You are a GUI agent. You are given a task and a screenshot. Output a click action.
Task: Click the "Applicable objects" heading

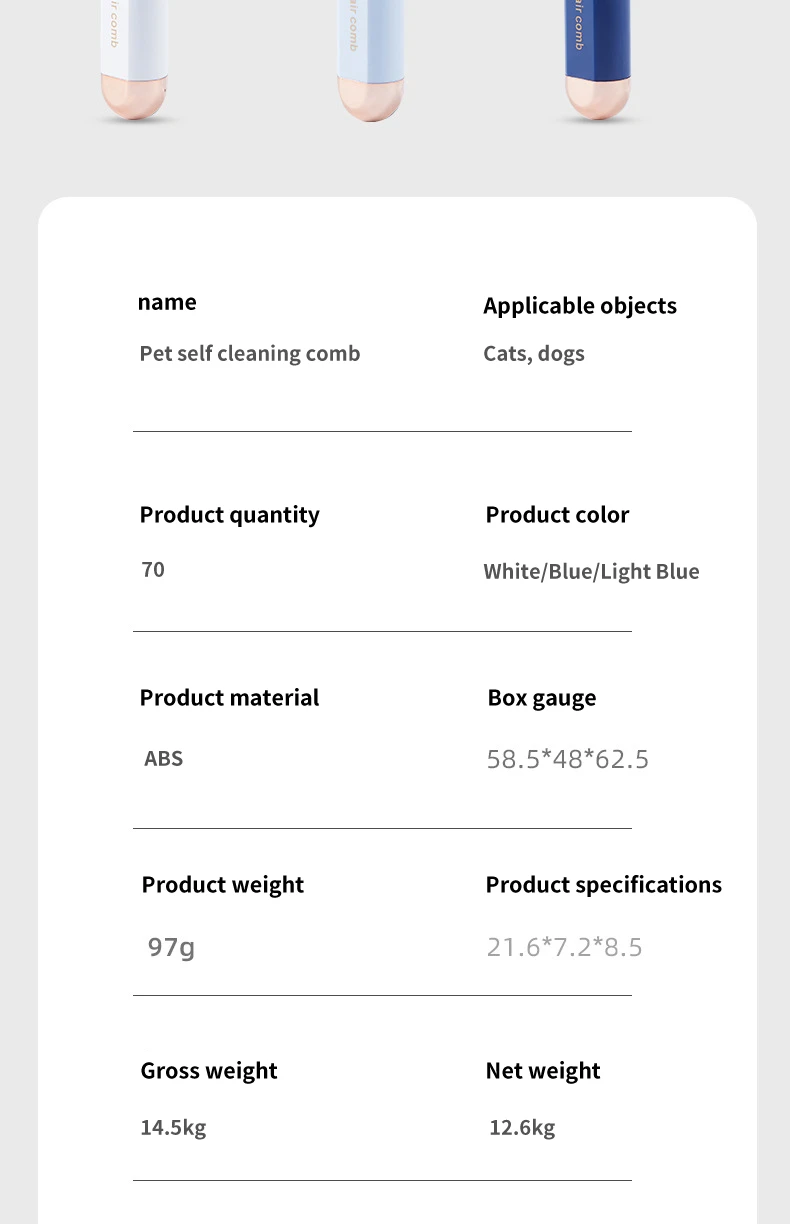pos(580,306)
